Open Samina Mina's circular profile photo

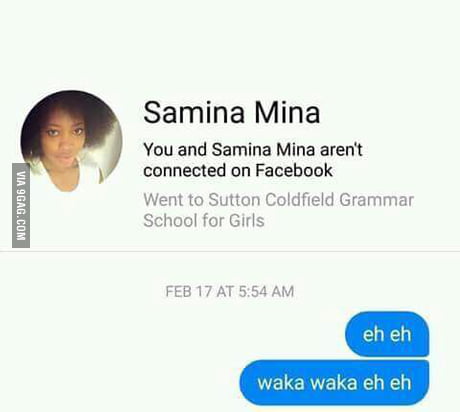click(x=71, y=142)
